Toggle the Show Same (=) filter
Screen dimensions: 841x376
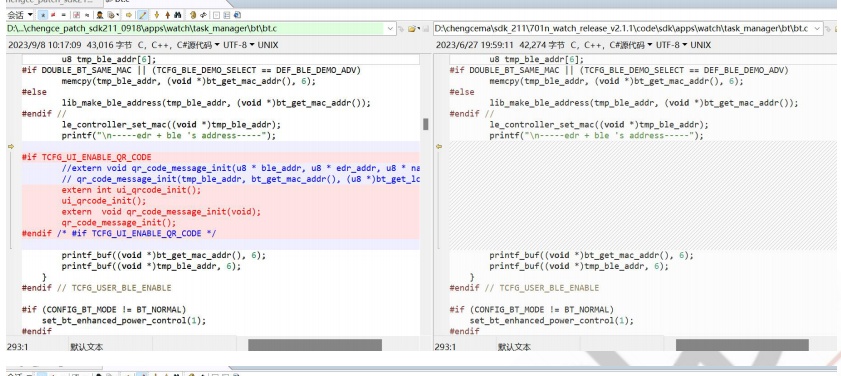click(x=64, y=15)
